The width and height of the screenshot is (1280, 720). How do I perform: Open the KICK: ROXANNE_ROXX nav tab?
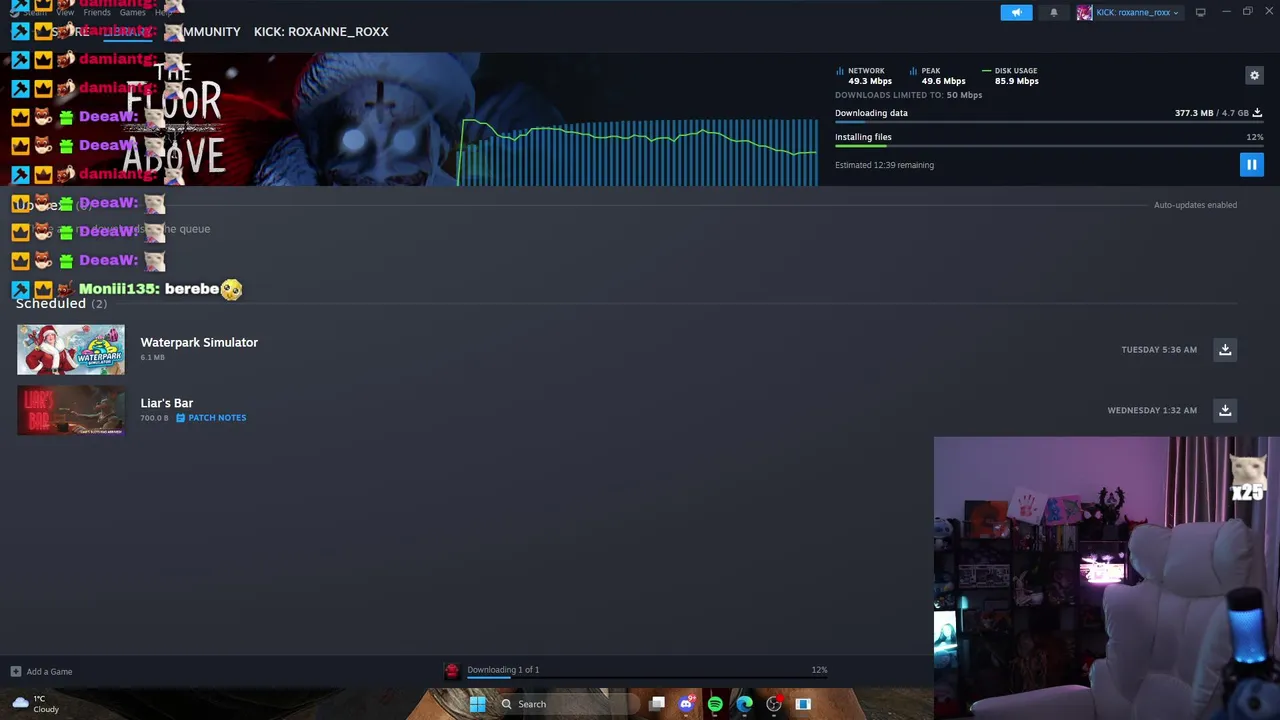point(321,32)
